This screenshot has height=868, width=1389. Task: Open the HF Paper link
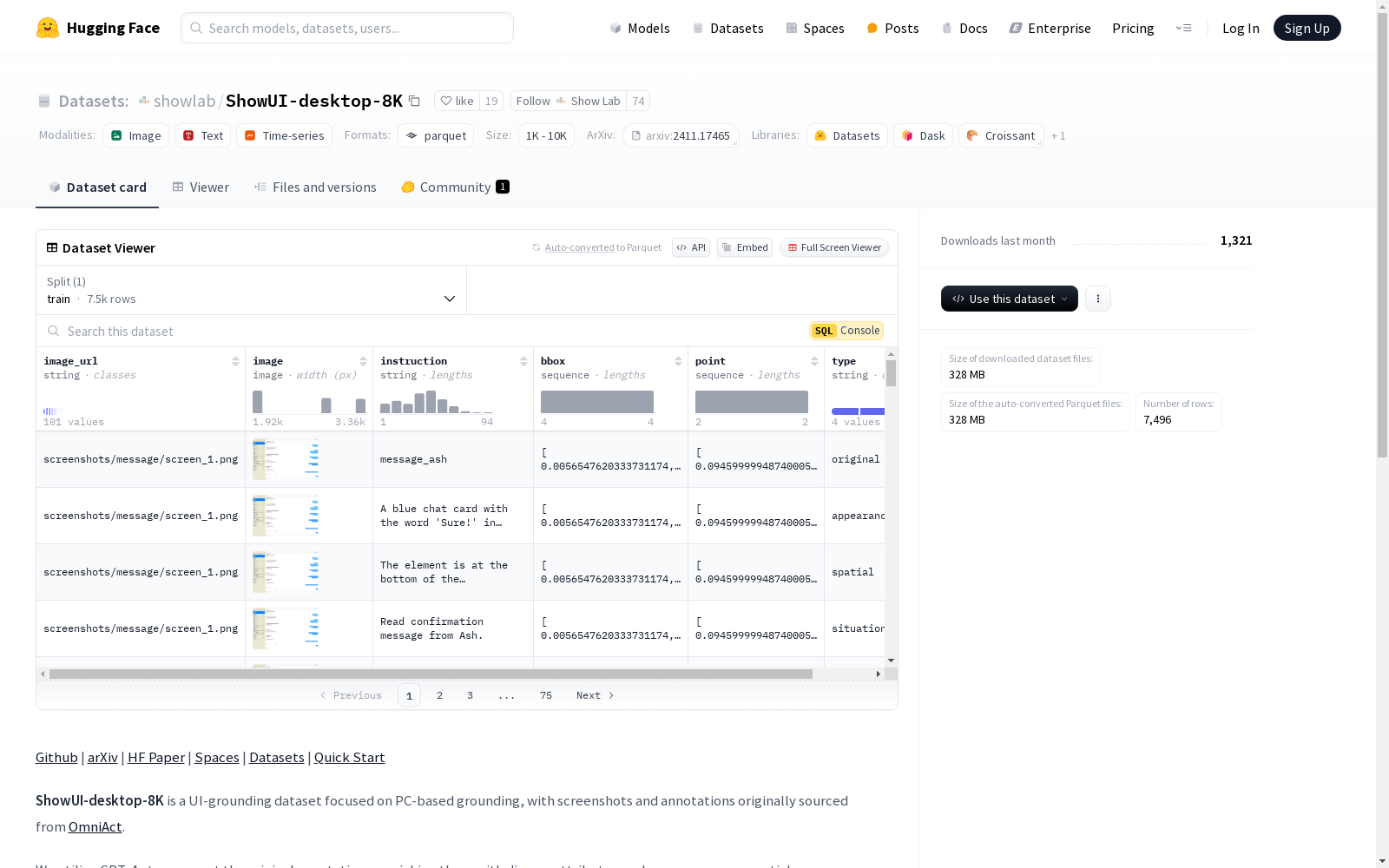click(x=156, y=757)
